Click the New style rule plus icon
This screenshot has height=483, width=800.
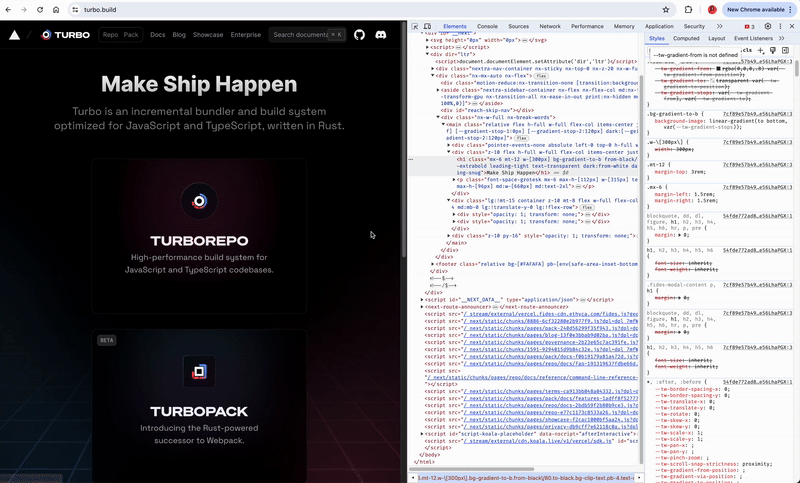761,49
